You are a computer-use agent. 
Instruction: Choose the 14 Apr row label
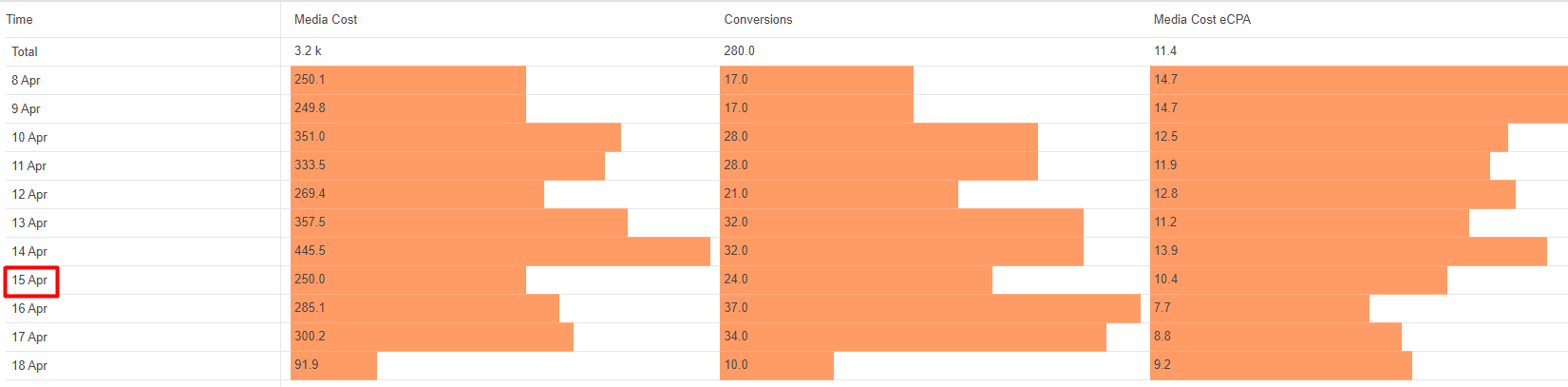coord(29,252)
